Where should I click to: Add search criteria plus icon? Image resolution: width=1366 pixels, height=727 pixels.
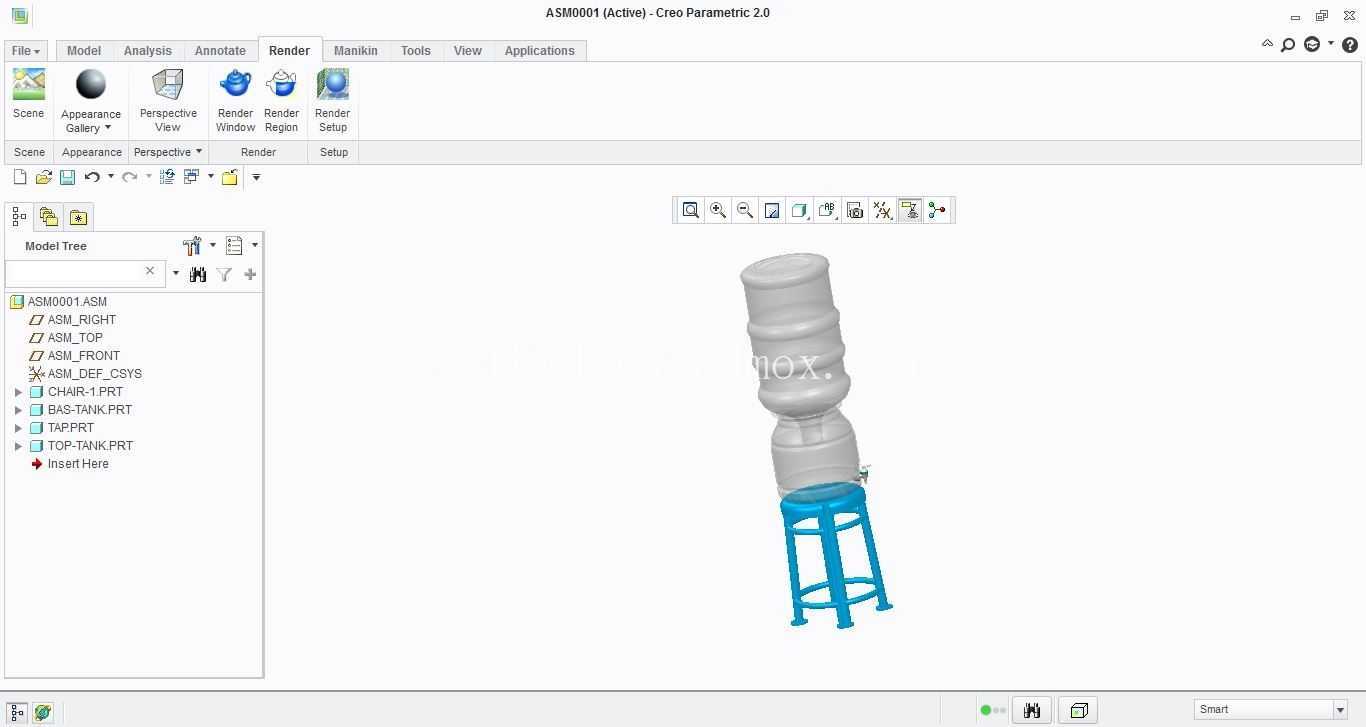coord(250,274)
